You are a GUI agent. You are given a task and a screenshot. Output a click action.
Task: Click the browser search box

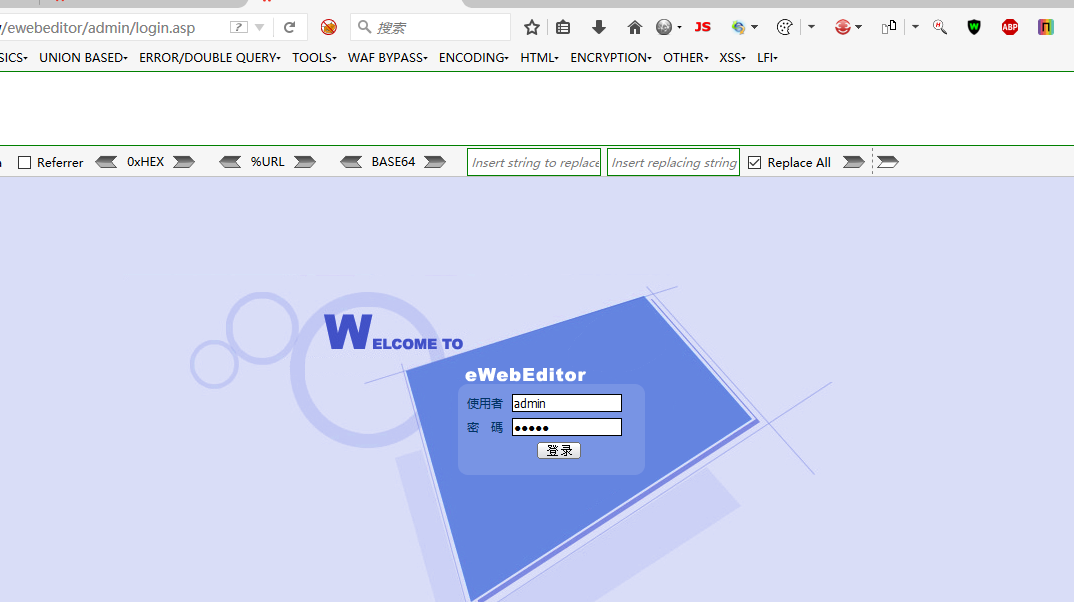[x=430, y=27]
